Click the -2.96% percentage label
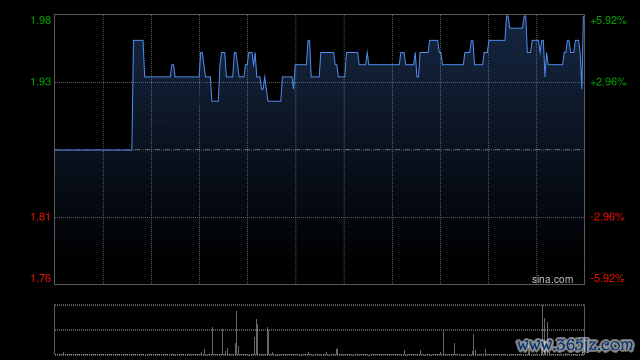This screenshot has width=640, height=360. [607, 217]
